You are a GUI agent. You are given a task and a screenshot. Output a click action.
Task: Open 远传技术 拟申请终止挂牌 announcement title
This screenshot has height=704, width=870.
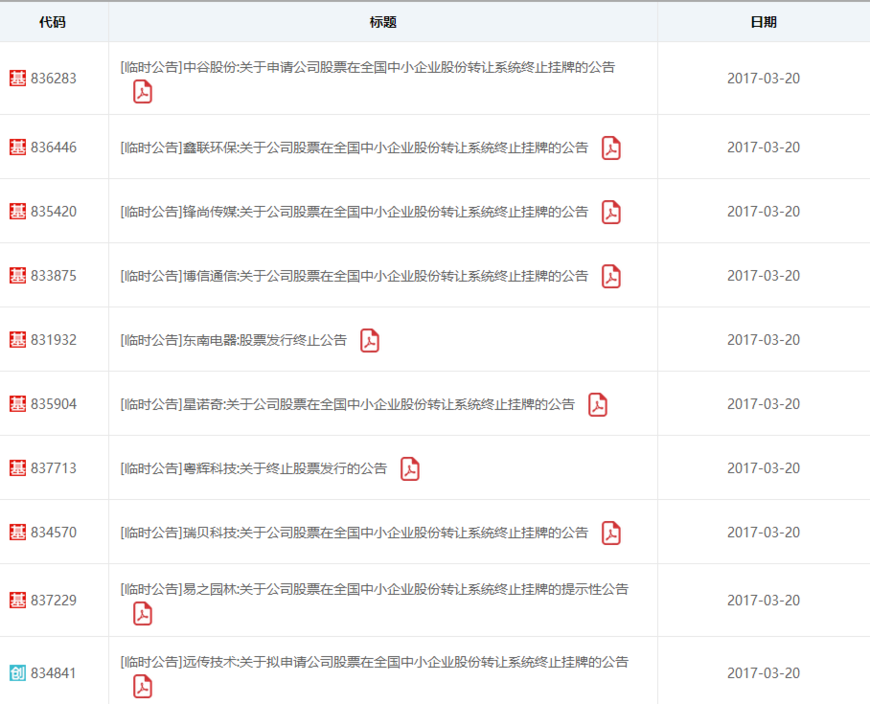pos(375,662)
